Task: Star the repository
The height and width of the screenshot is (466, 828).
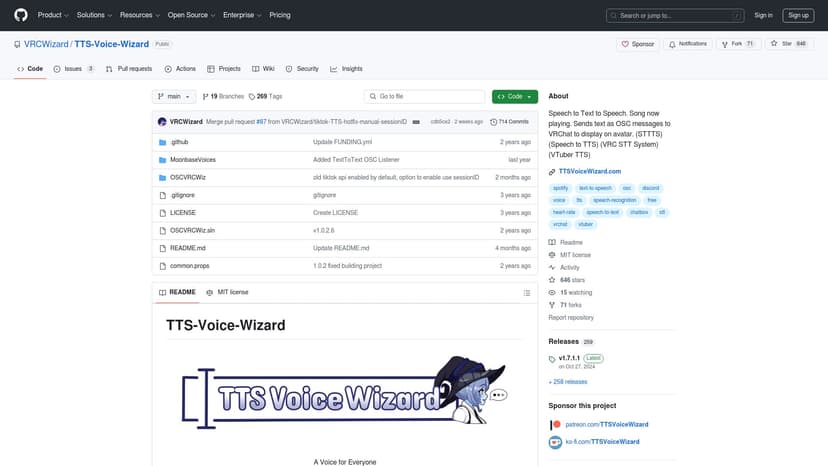Action: 788,44
